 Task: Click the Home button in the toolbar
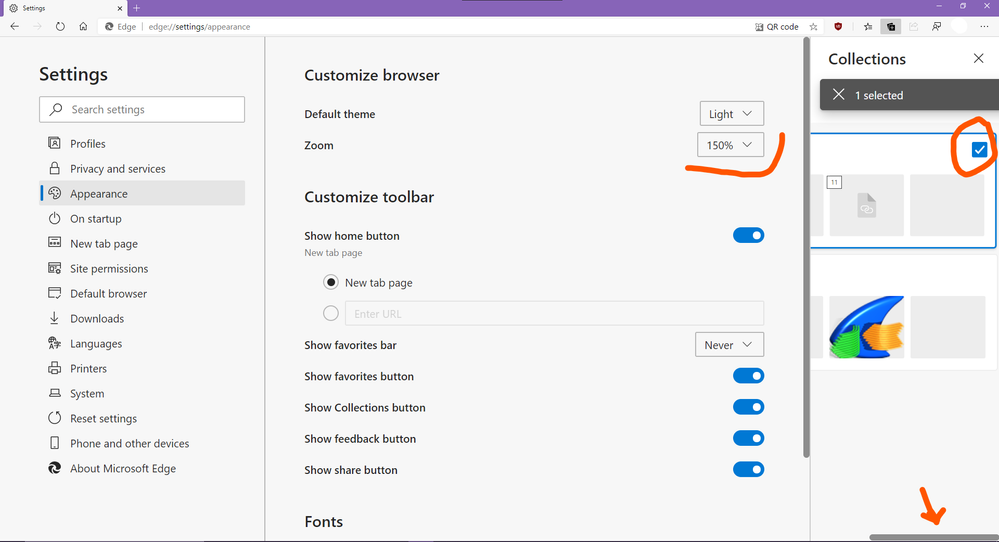click(83, 27)
